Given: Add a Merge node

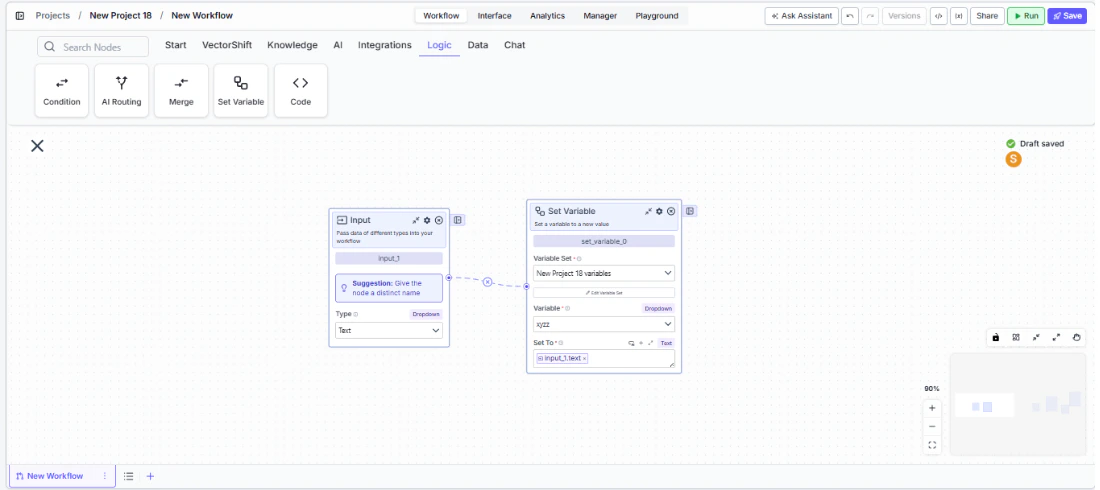Looking at the screenshot, I should [181, 91].
